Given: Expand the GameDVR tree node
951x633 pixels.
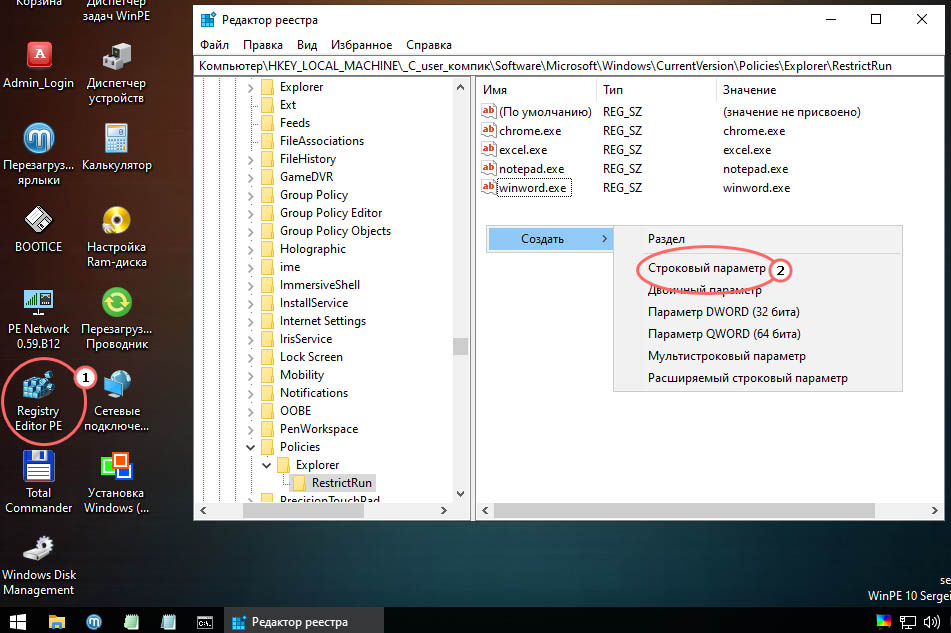Looking at the screenshot, I should click(250, 178).
